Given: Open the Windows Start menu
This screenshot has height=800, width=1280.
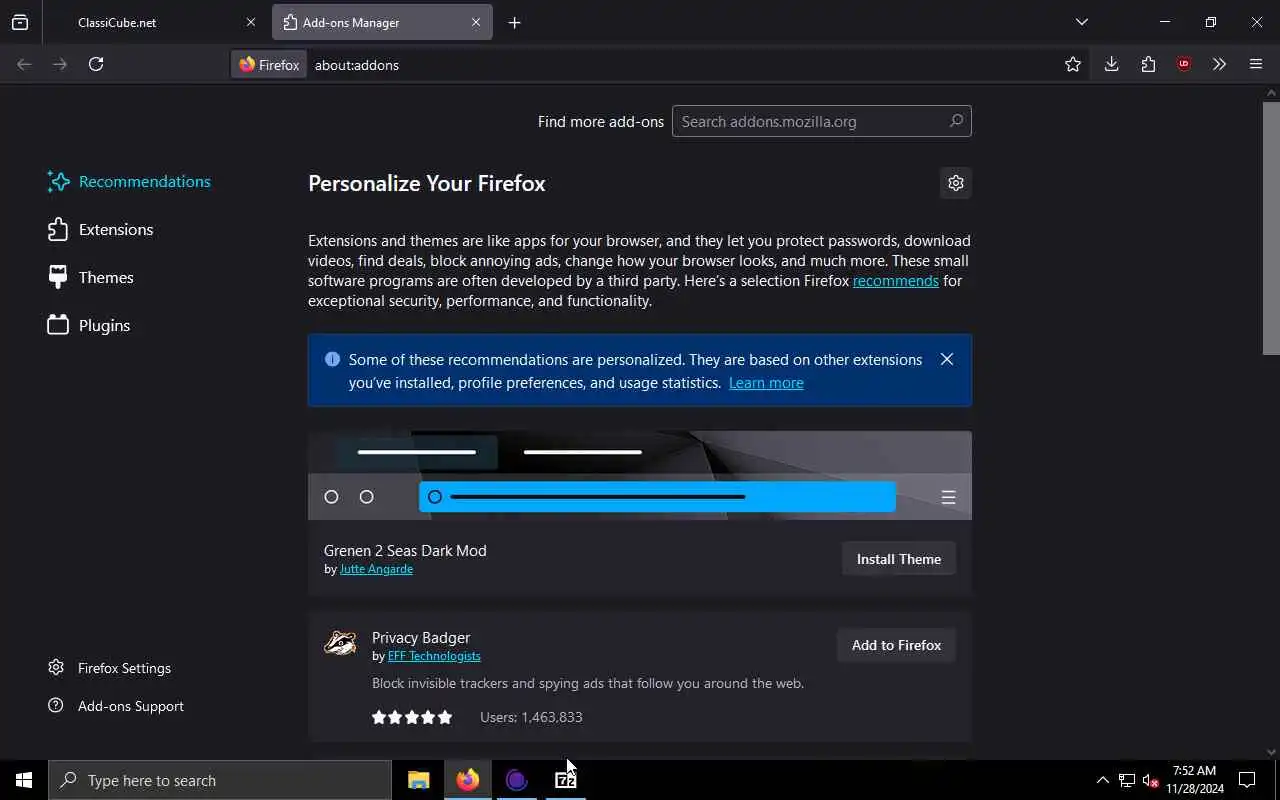Looking at the screenshot, I should coord(24,780).
